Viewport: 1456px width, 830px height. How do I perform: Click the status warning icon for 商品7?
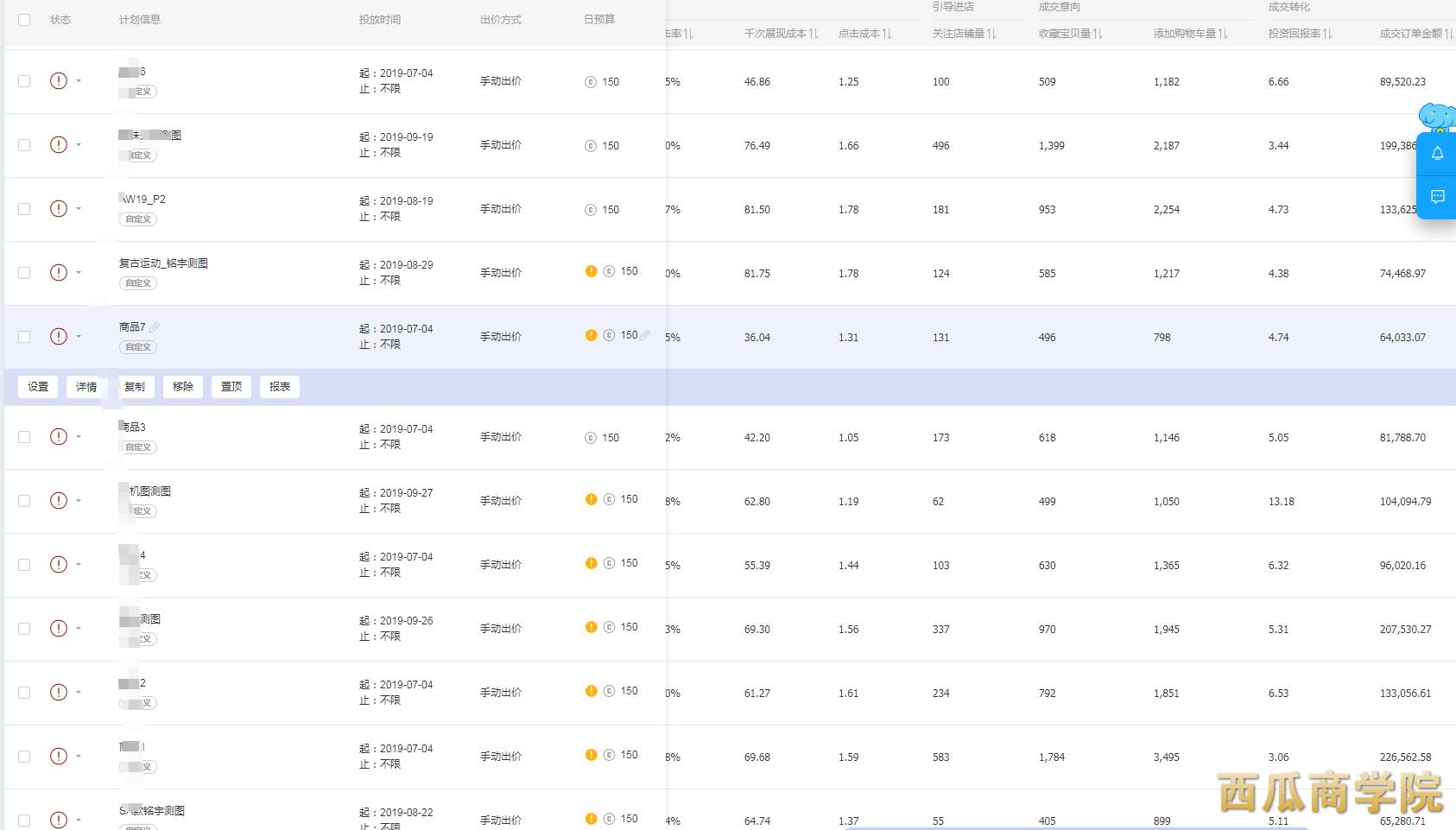pyautogui.click(x=59, y=337)
